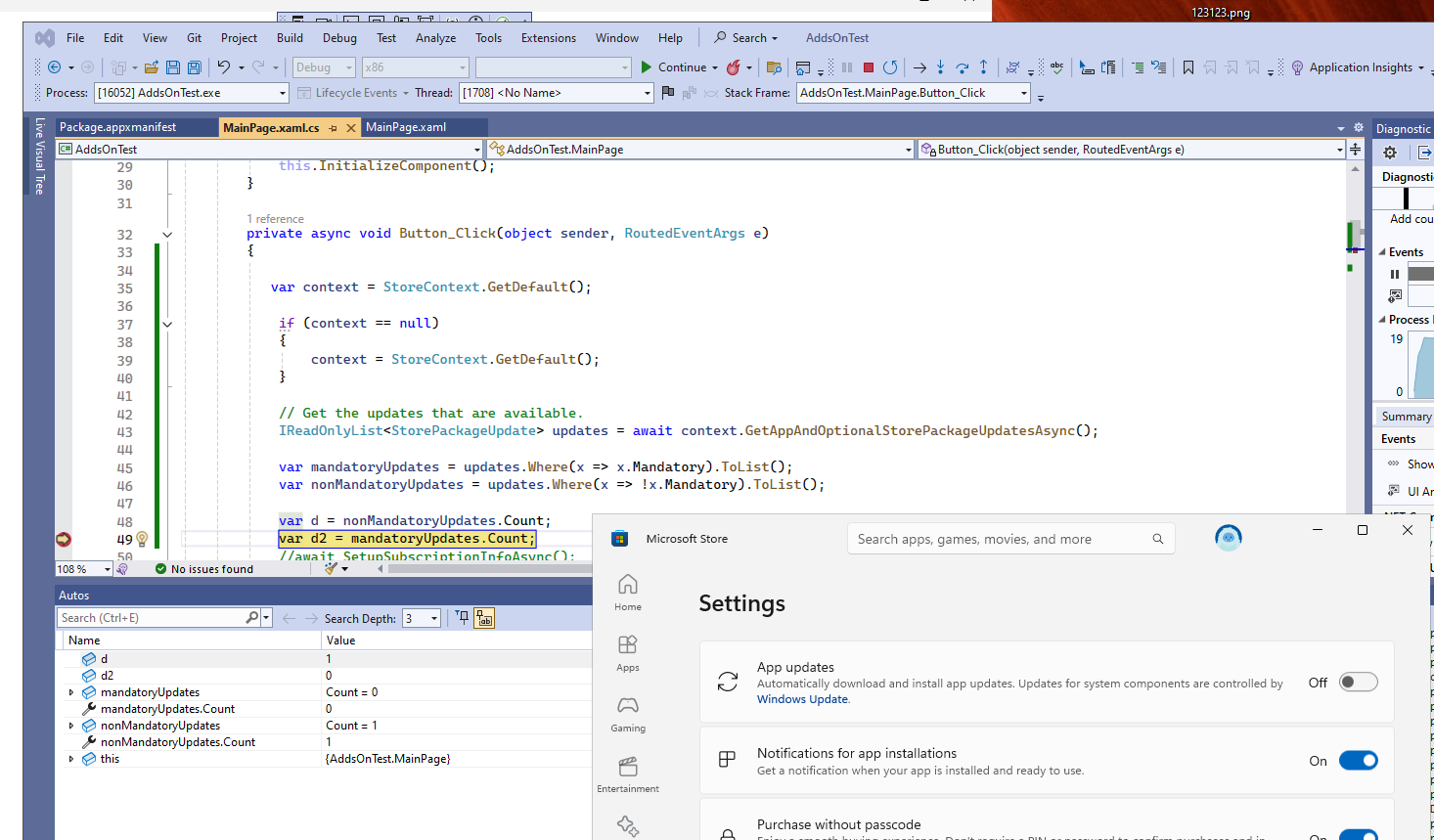The height and width of the screenshot is (840, 1434).
Task: Click the Show Next Statement arrow
Action: pyautogui.click(x=919, y=67)
